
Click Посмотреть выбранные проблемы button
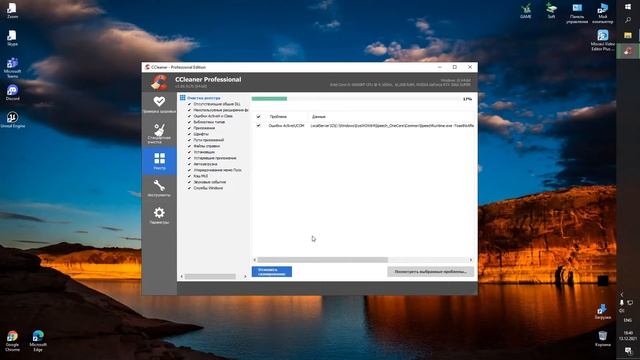[431, 271]
